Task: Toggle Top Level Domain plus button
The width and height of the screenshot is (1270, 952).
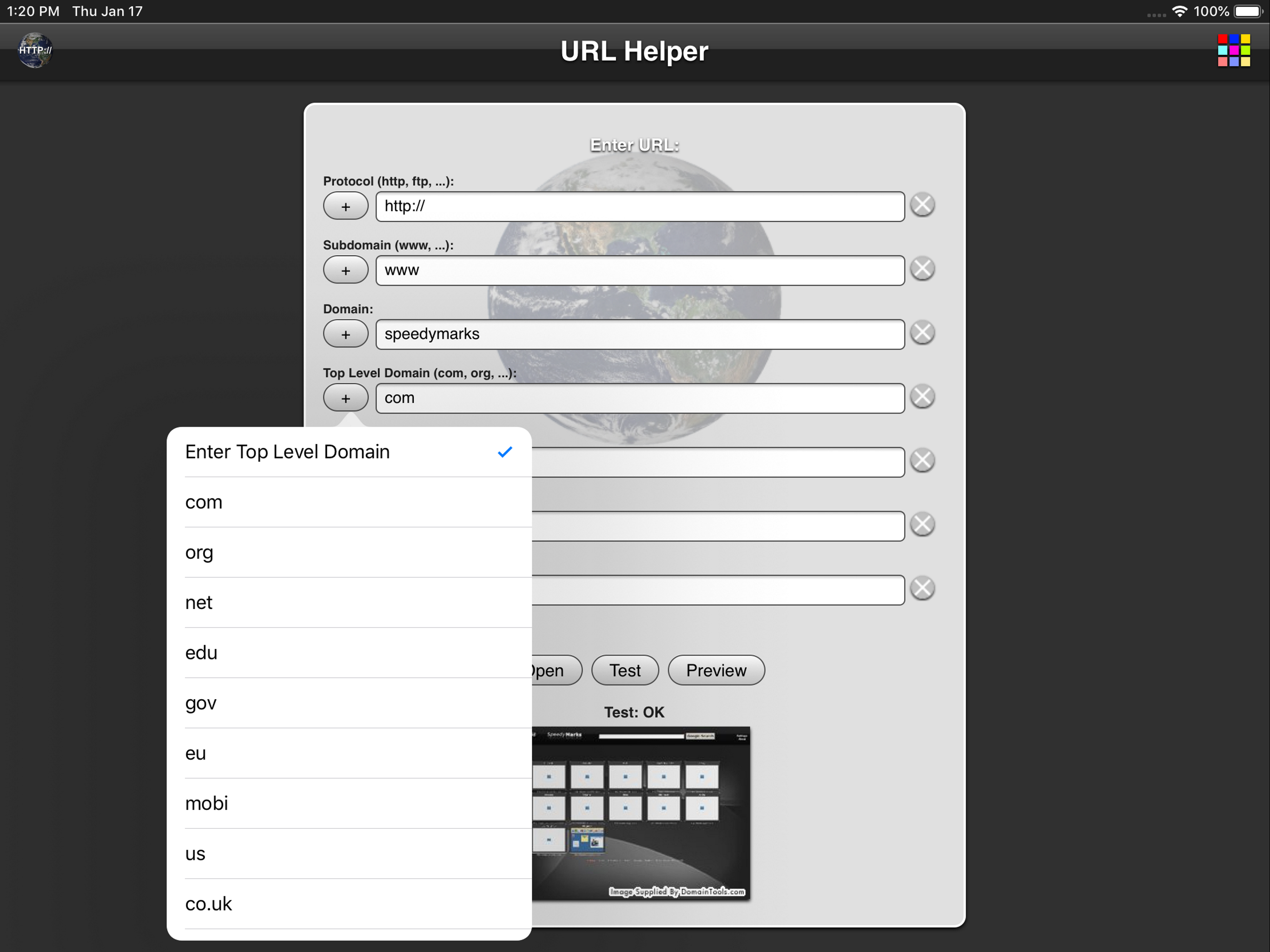Action: coord(345,398)
